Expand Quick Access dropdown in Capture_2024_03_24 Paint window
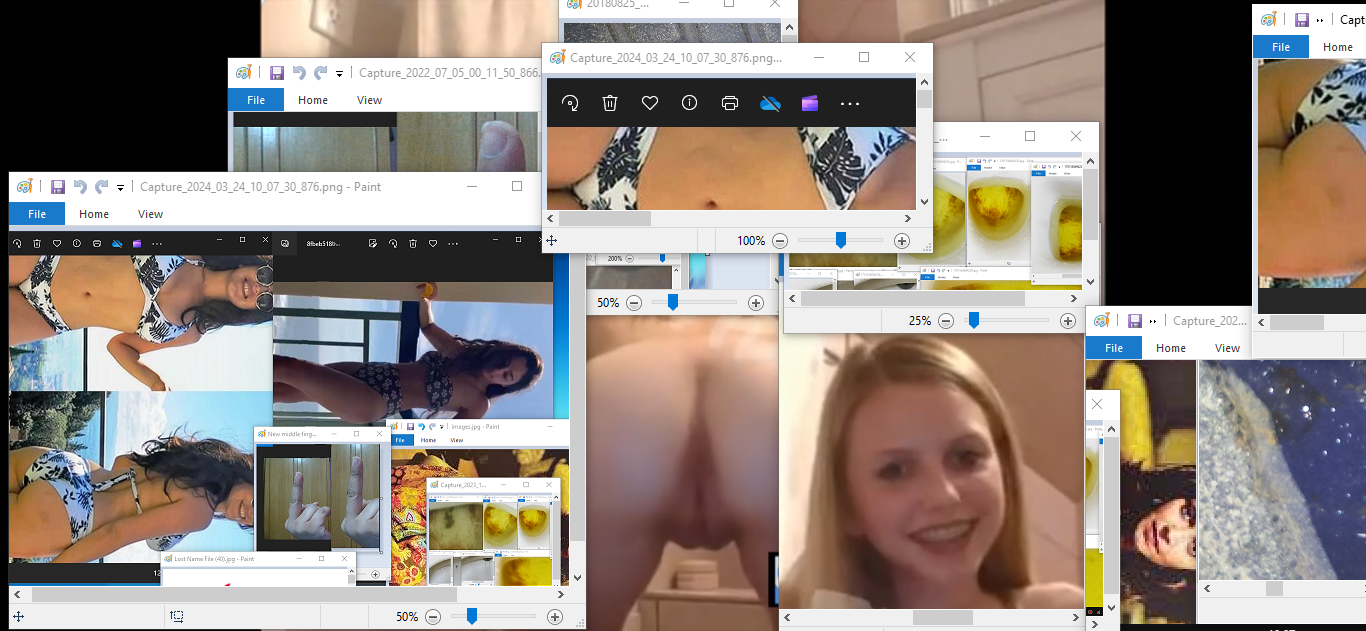Viewport: 1366px width, 631px height. [x=120, y=187]
